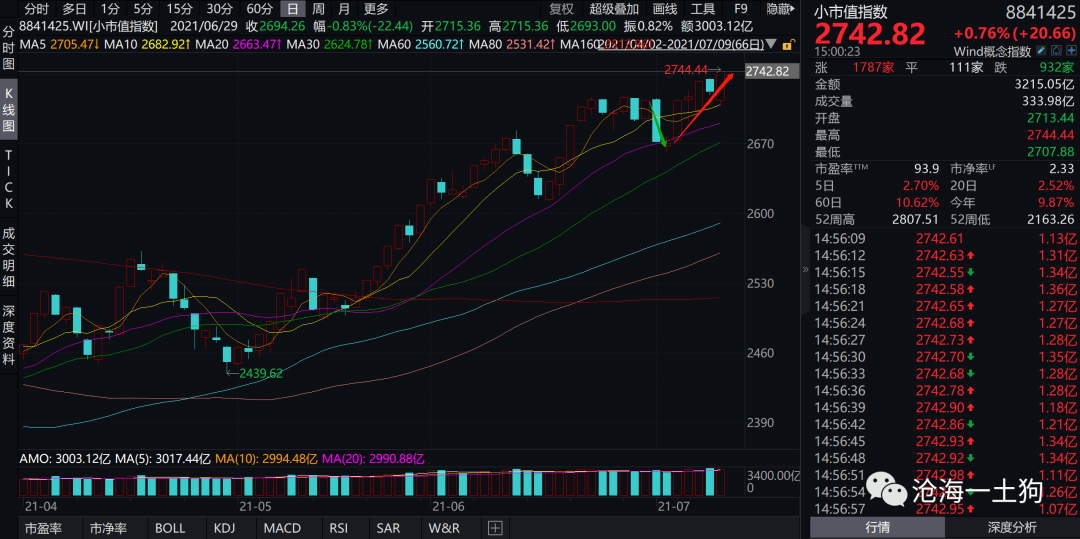Open the 成交明细 side view
This screenshot has width=1080, height=539.
coord(9,252)
